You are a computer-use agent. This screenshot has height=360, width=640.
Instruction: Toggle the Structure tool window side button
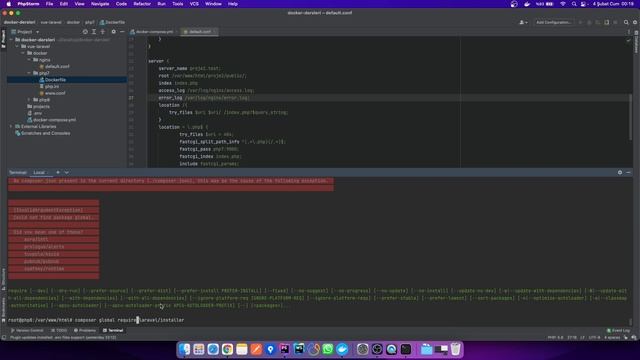[3, 279]
